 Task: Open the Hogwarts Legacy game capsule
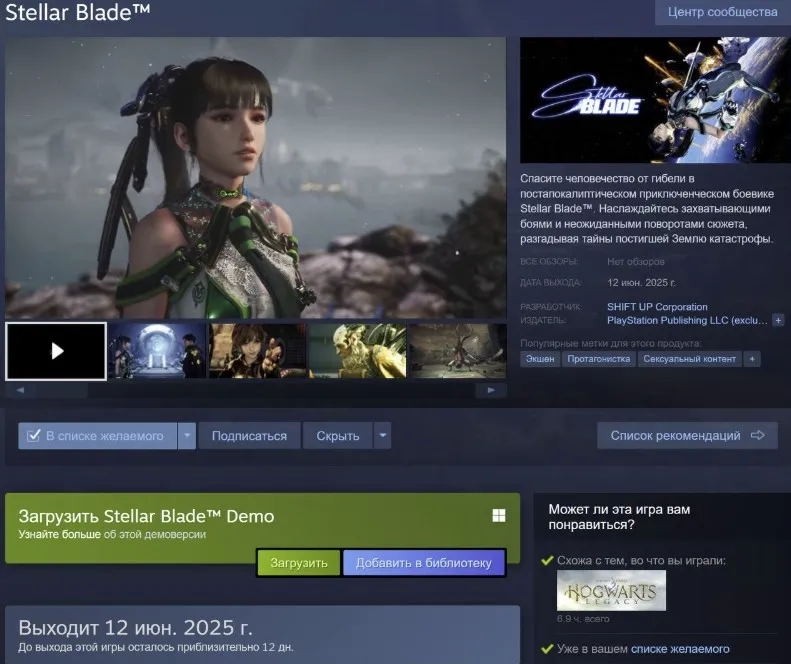611,590
